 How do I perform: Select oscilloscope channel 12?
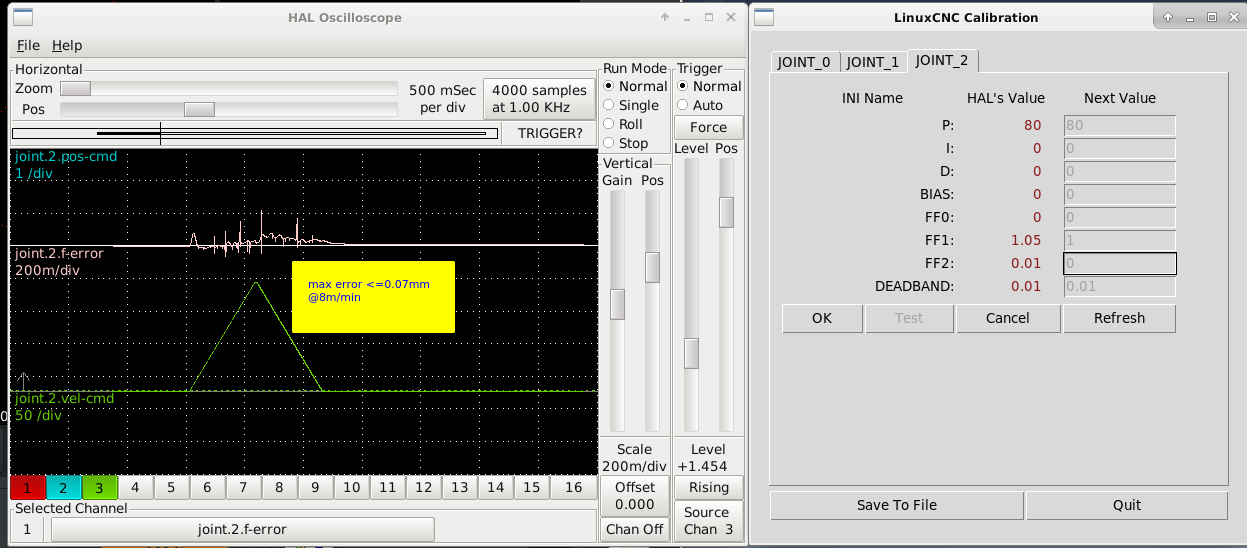pyautogui.click(x=423, y=487)
